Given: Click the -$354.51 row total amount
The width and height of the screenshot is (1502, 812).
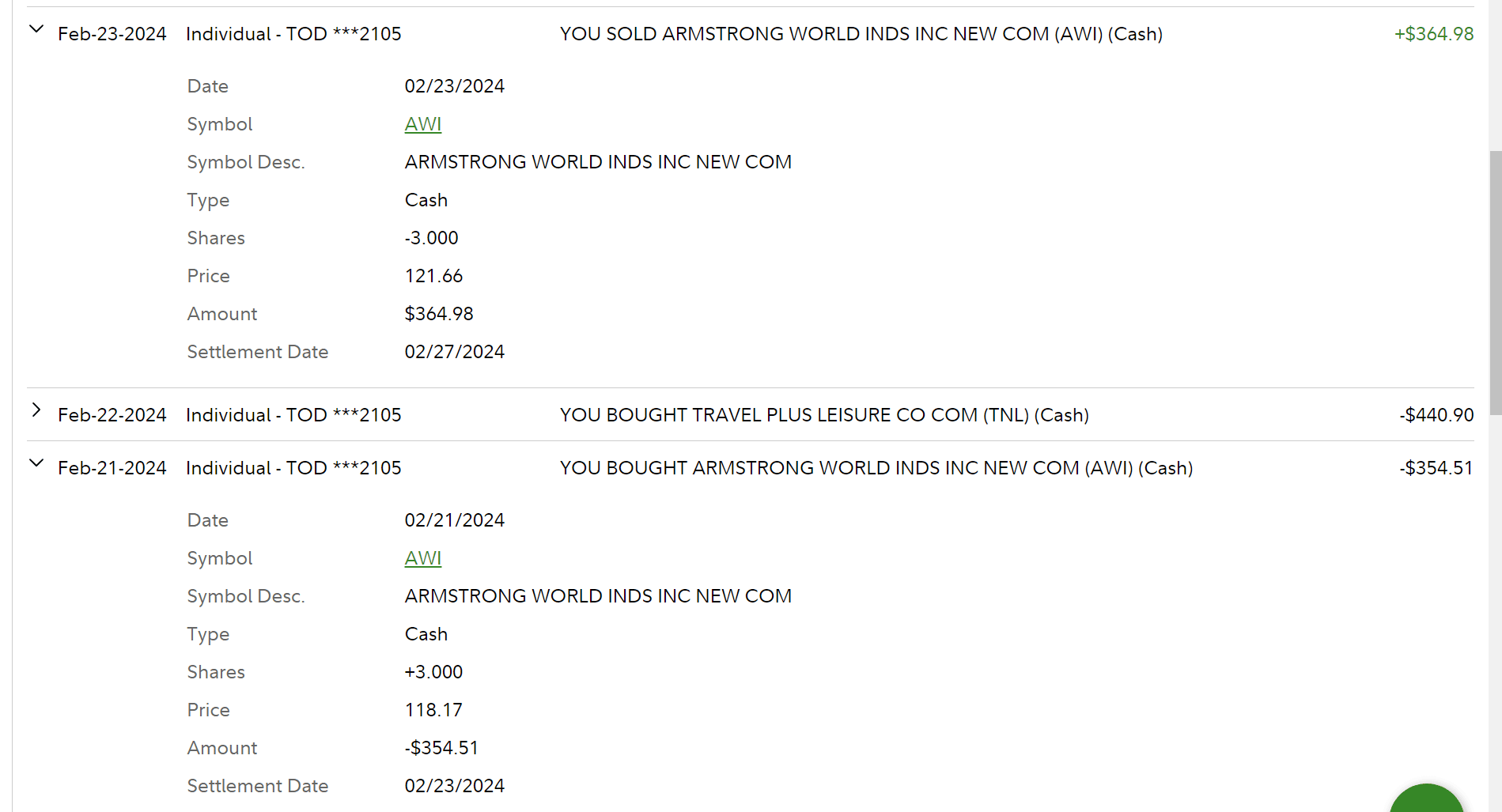Looking at the screenshot, I should [1436, 468].
